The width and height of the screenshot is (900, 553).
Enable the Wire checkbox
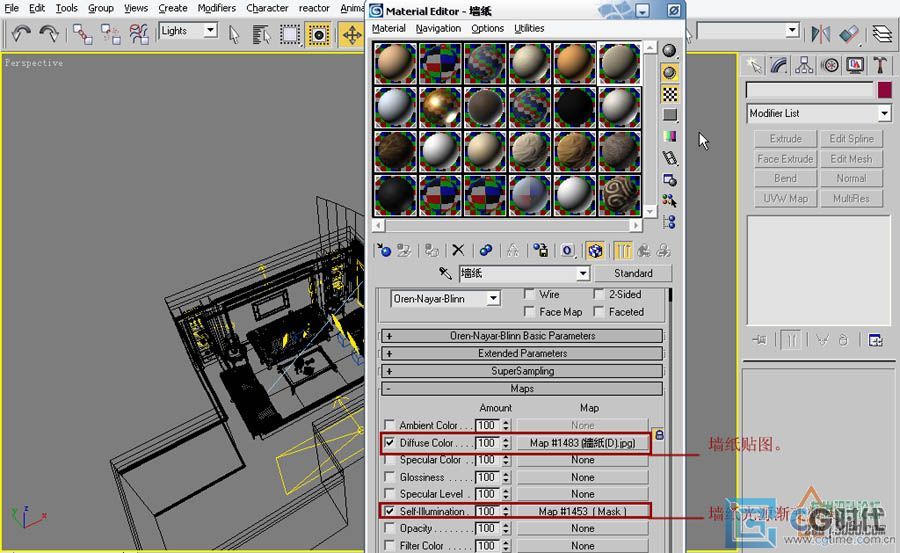pos(530,295)
